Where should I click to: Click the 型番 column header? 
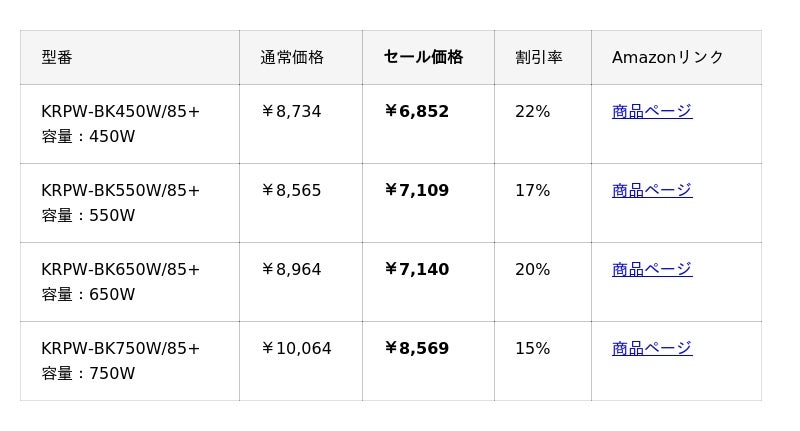57,58
